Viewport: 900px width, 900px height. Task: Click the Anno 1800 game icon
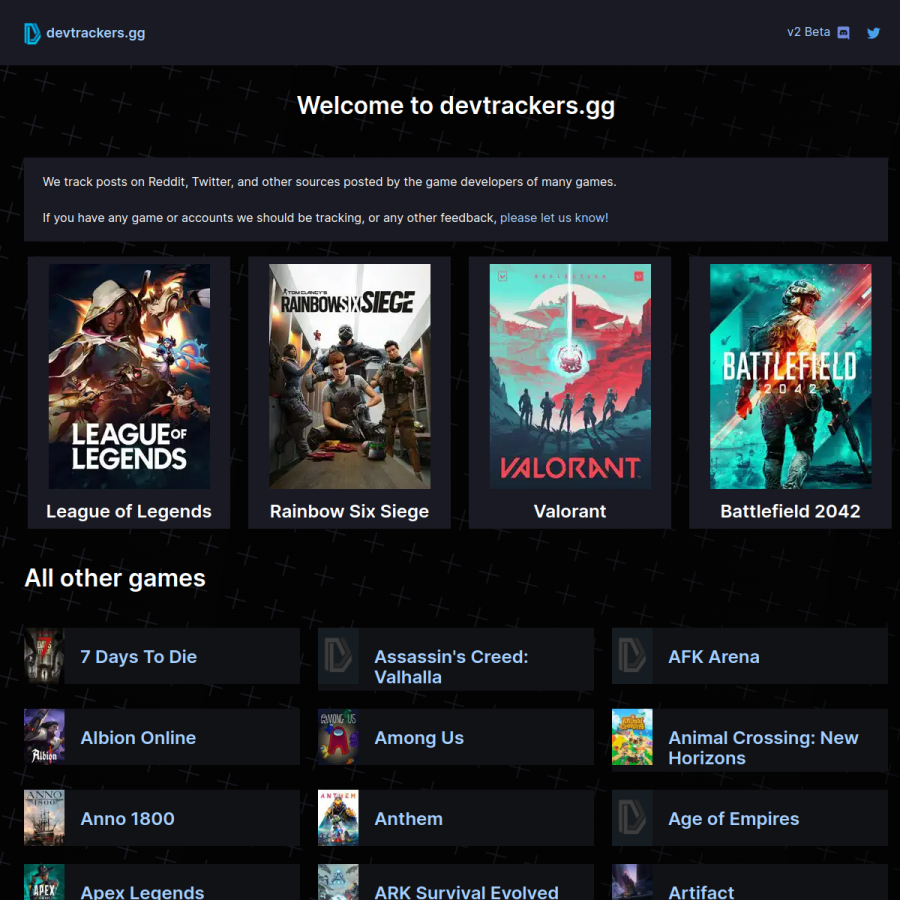coord(44,817)
